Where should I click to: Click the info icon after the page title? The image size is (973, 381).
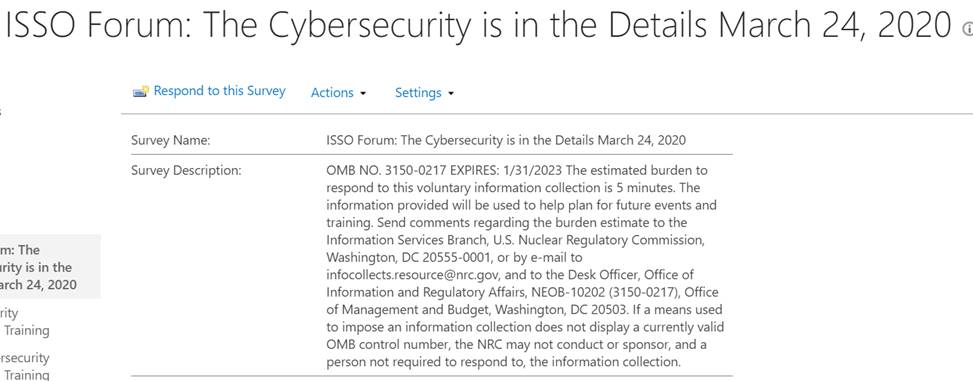[967, 29]
